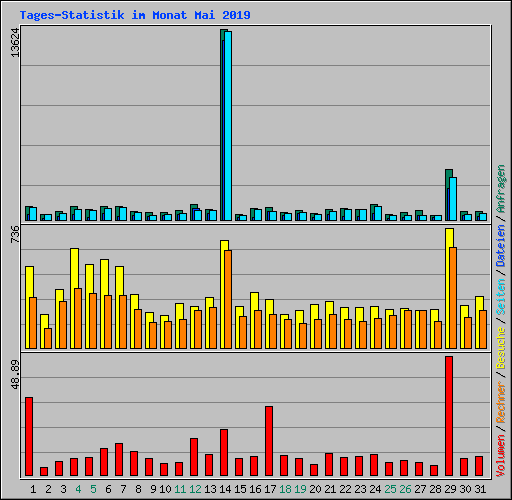The height and width of the screenshot is (500, 512).
Task: Click day label 1 on x-axis
Action: coord(33,489)
